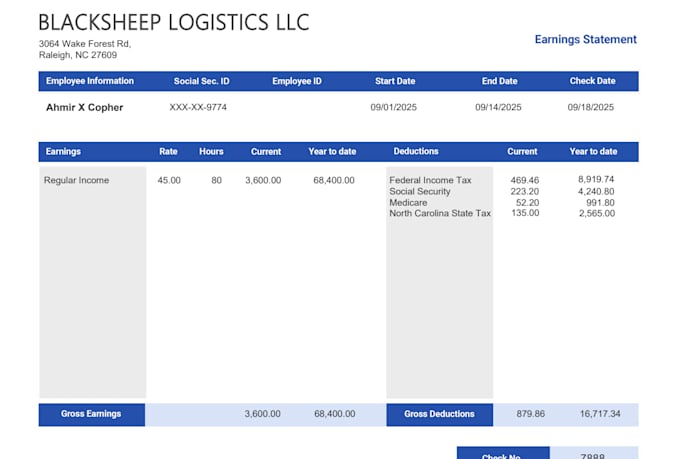Click the Regular Income earnings row label
Image resolution: width=680 pixels, height=459 pixels.
click(x=77, y=180)
